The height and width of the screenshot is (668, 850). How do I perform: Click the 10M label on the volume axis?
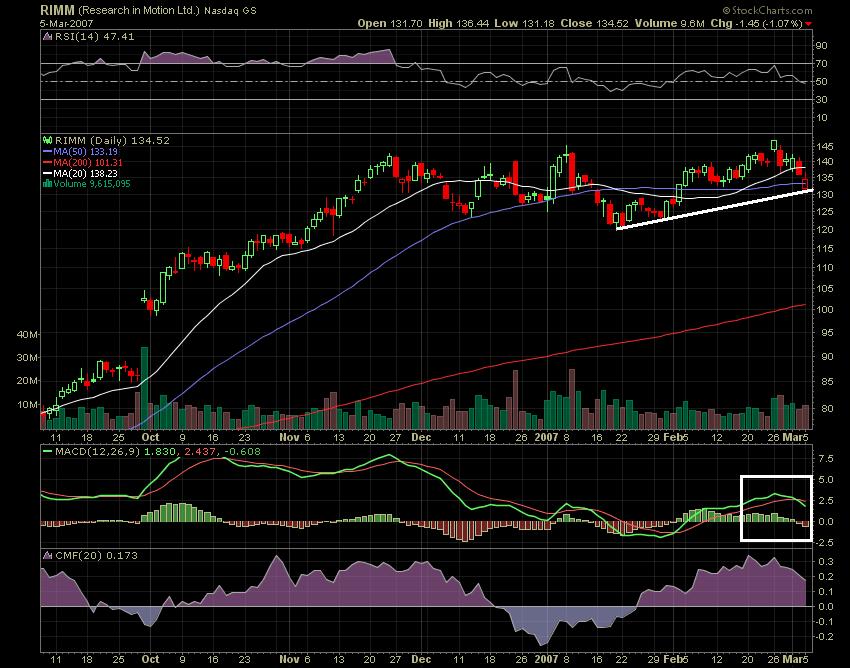28,404
